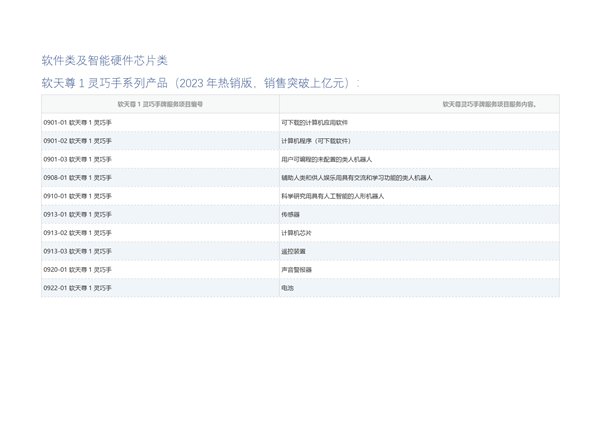Click the 电池 cell in last row
600x424 pixels.
click(x=288, y=288)
